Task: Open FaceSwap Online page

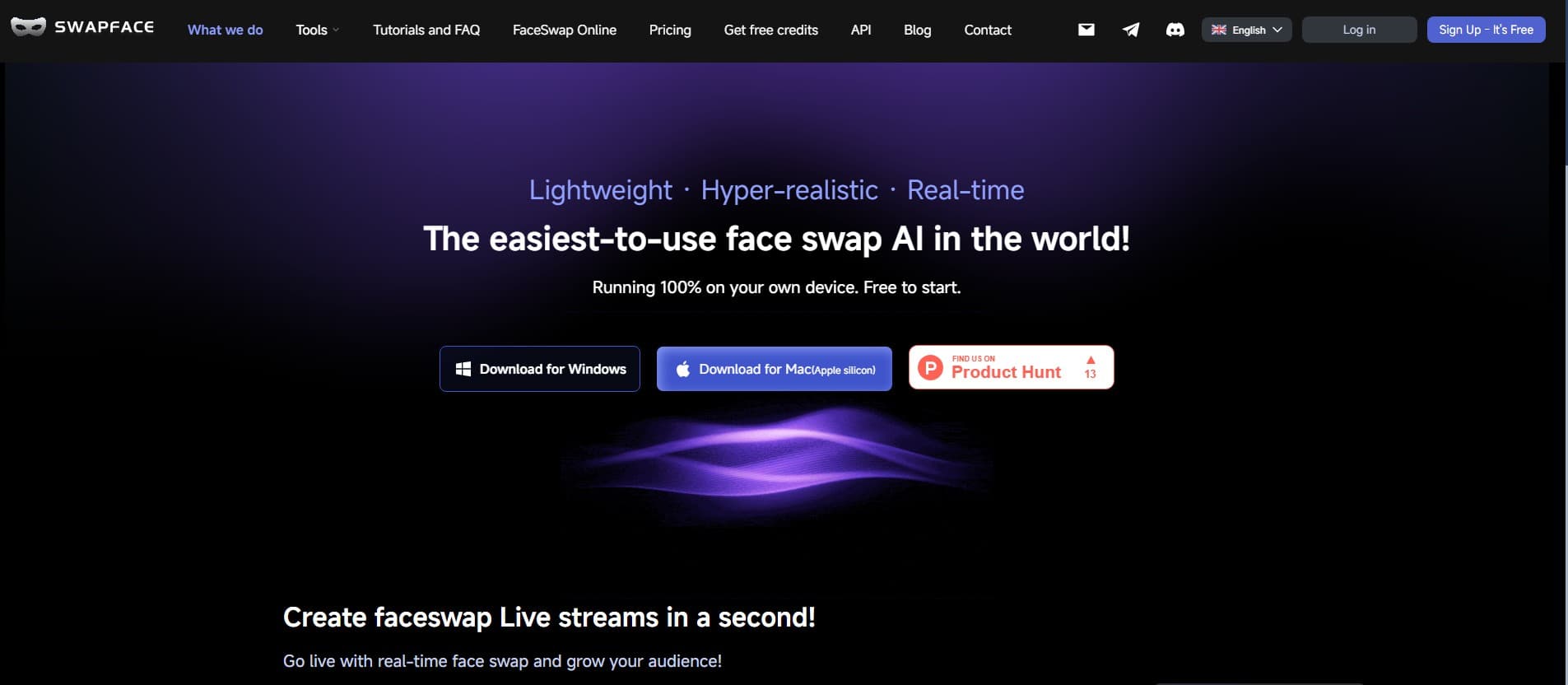Action: pyautogui.click(x=565, y=30)
